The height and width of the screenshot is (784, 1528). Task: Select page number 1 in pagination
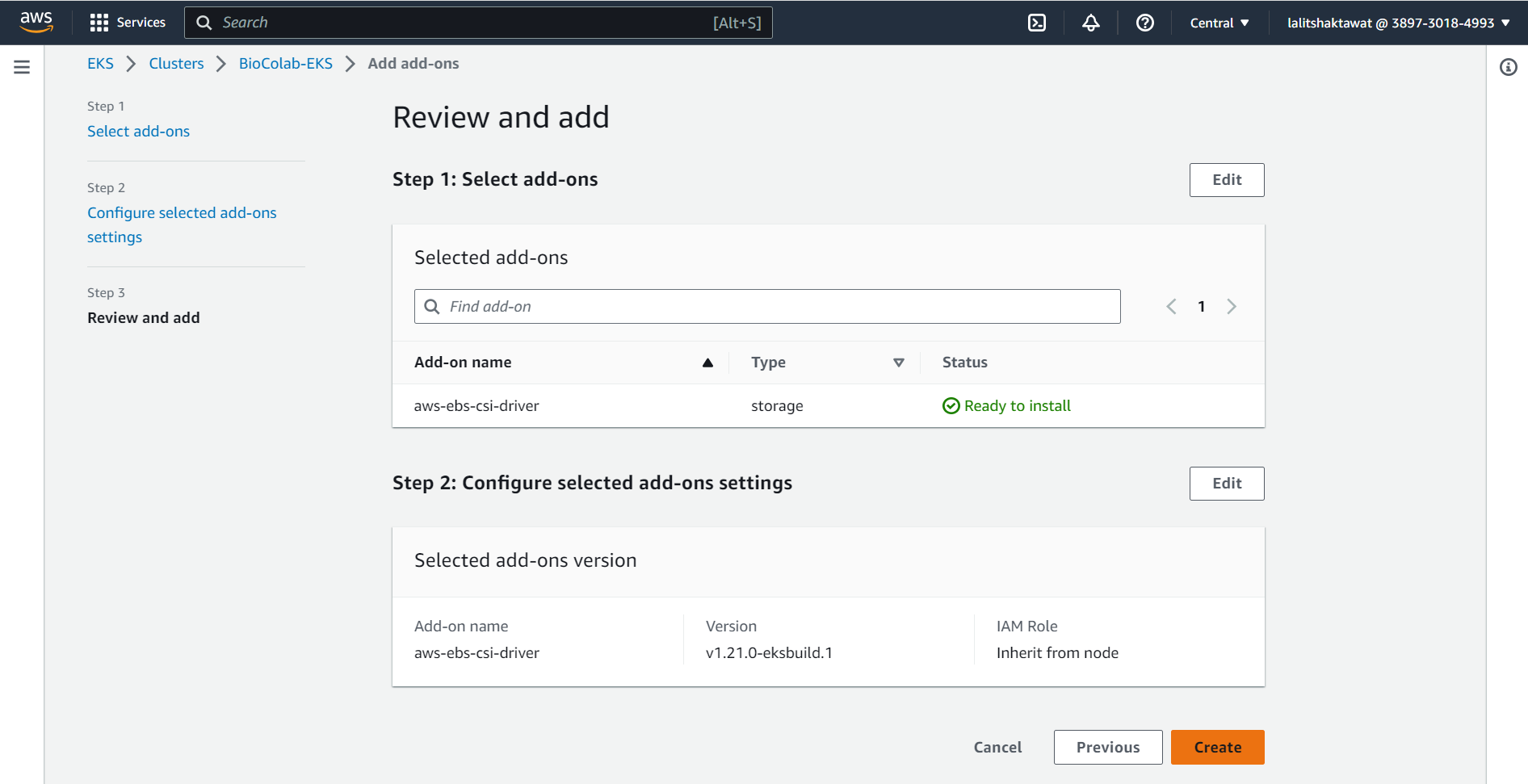(1202, 307)
